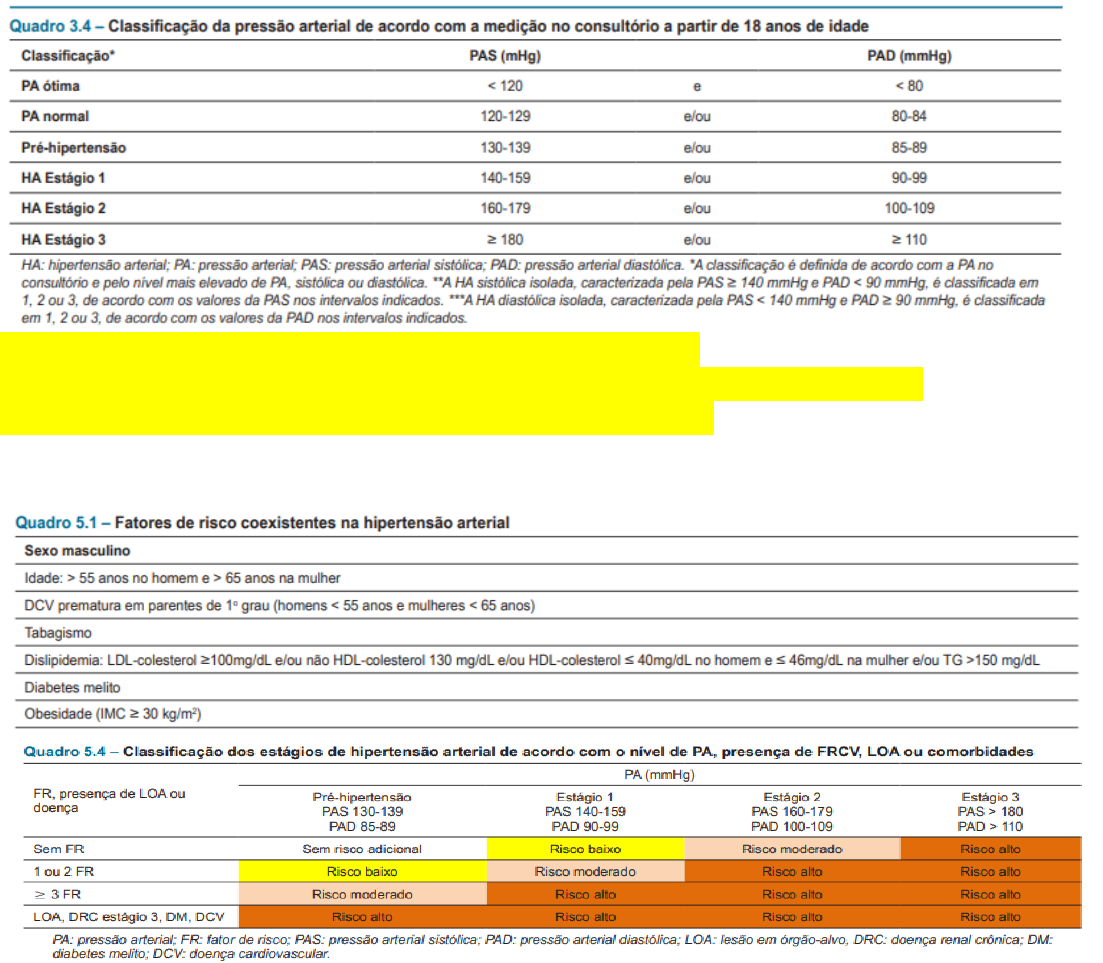Viewport: 1103px width, 963px height.
Task: Select the 'Risco moderado' cell under Estágio 2
Action: click(792, 849)
